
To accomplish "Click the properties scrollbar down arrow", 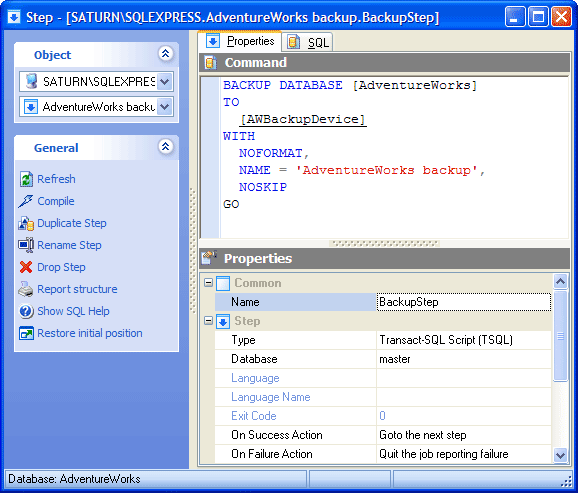I will (x=560, y=455).
